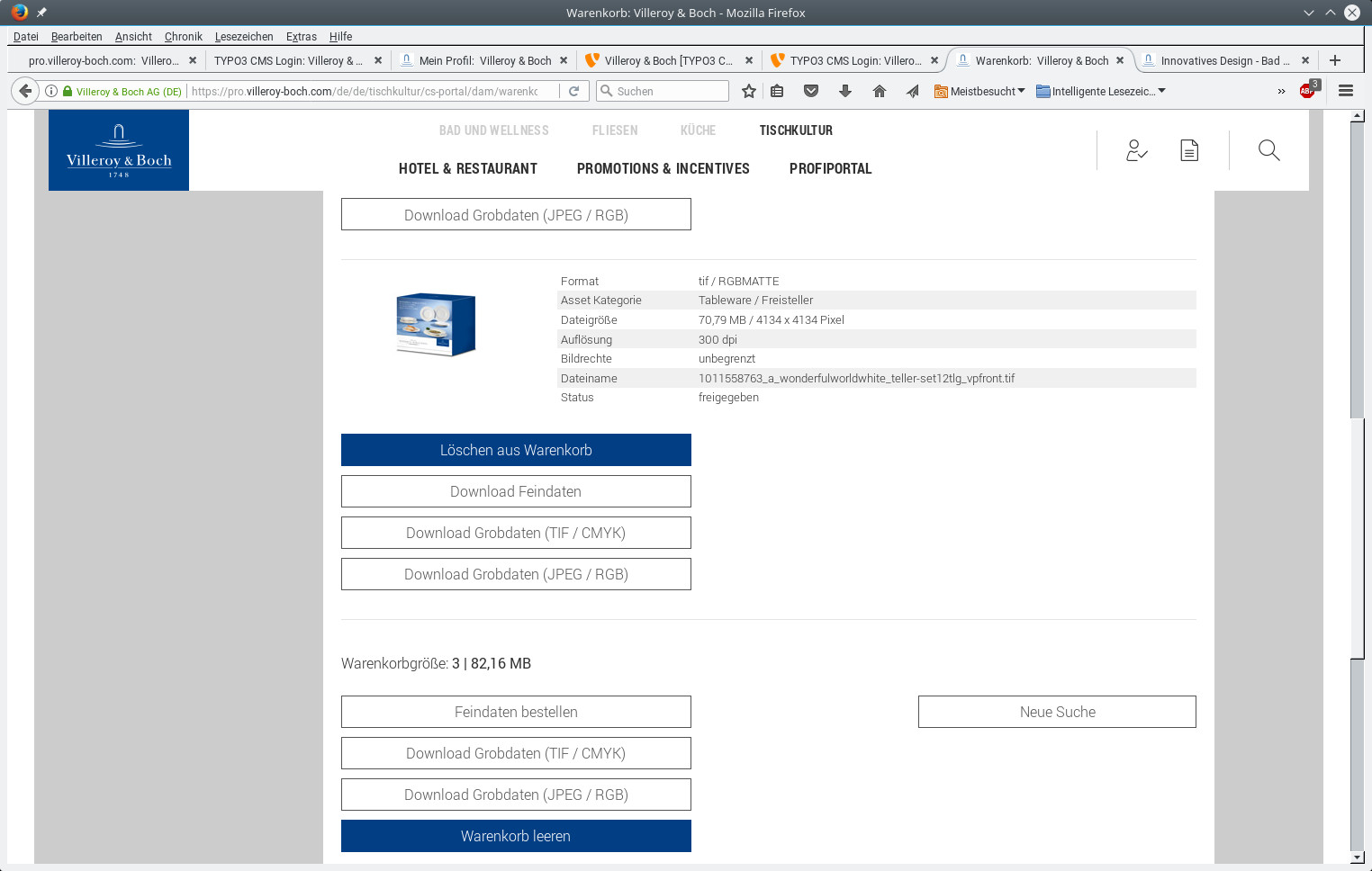Open the Extras menu
1372x871 pixels.
click(302, 36)
